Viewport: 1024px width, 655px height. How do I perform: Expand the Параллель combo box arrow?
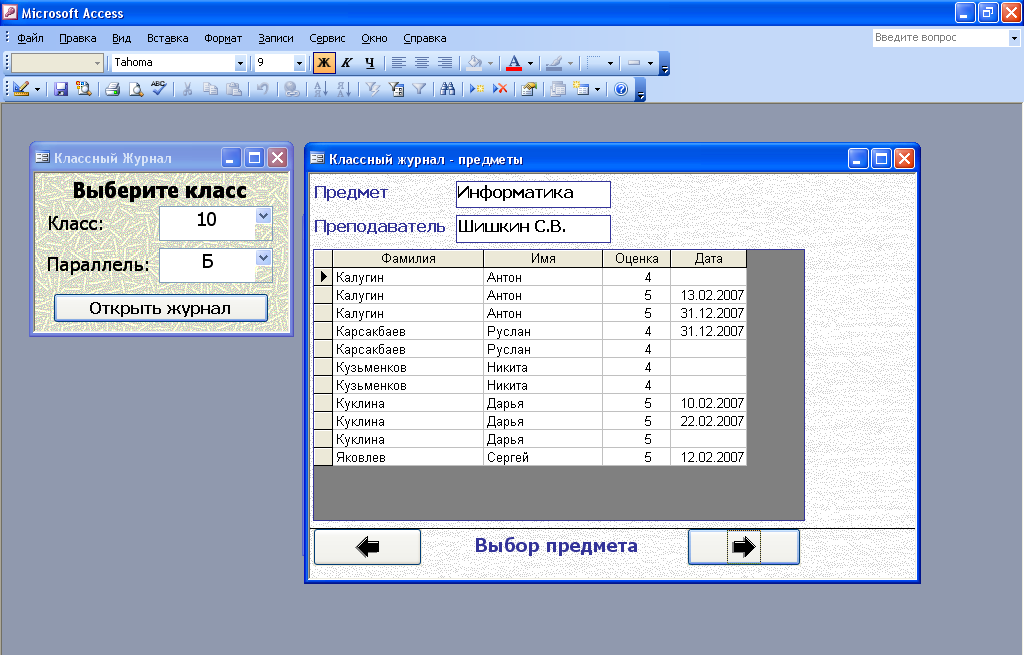[263, 257]
